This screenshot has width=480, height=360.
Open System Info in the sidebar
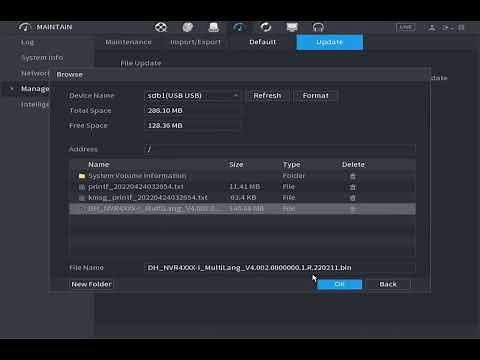(42, 58)
